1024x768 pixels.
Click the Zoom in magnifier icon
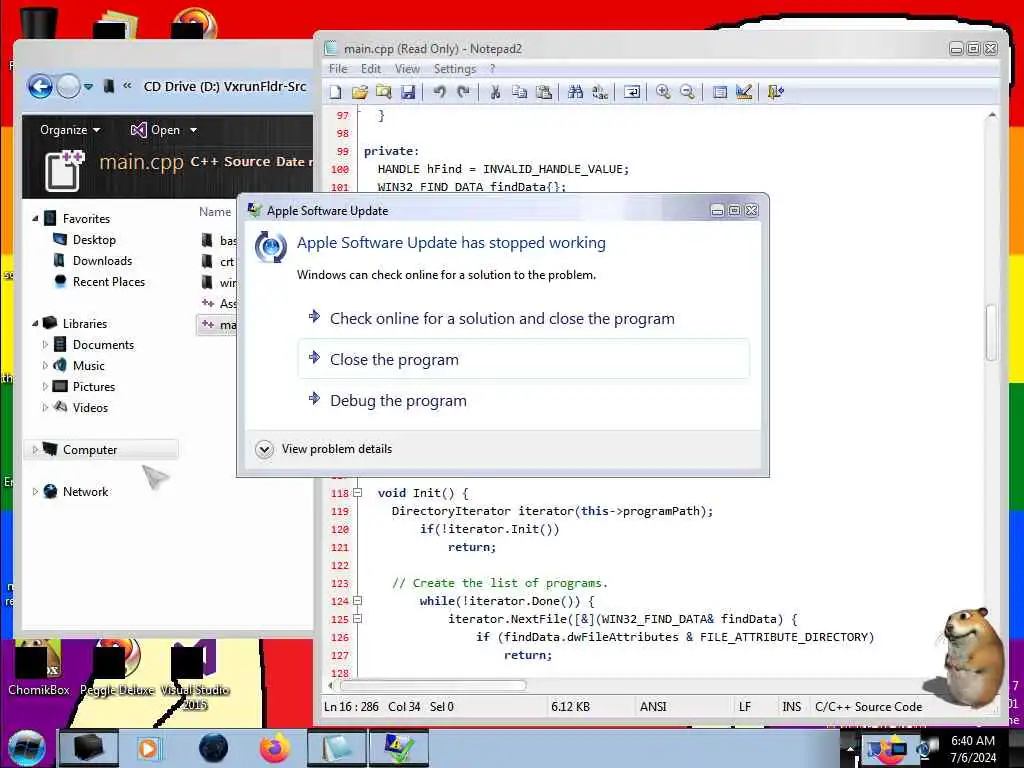click(x=663, y=92)
